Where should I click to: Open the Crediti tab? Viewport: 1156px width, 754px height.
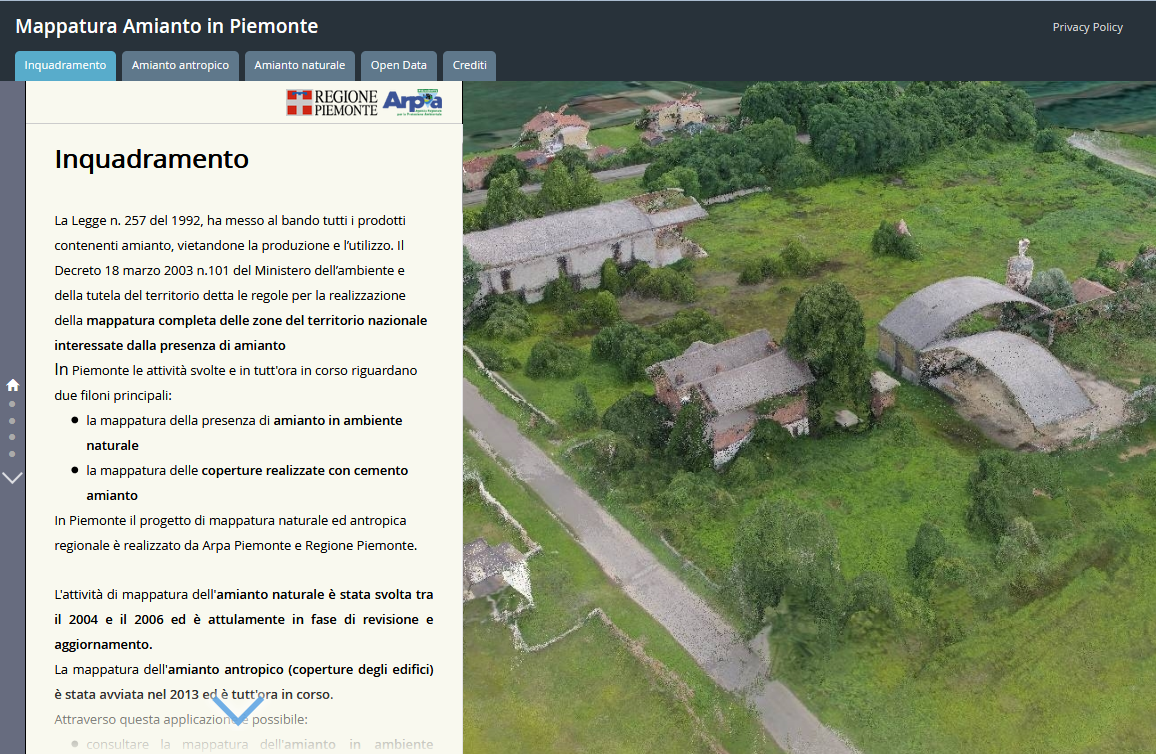tap(470, 66)
